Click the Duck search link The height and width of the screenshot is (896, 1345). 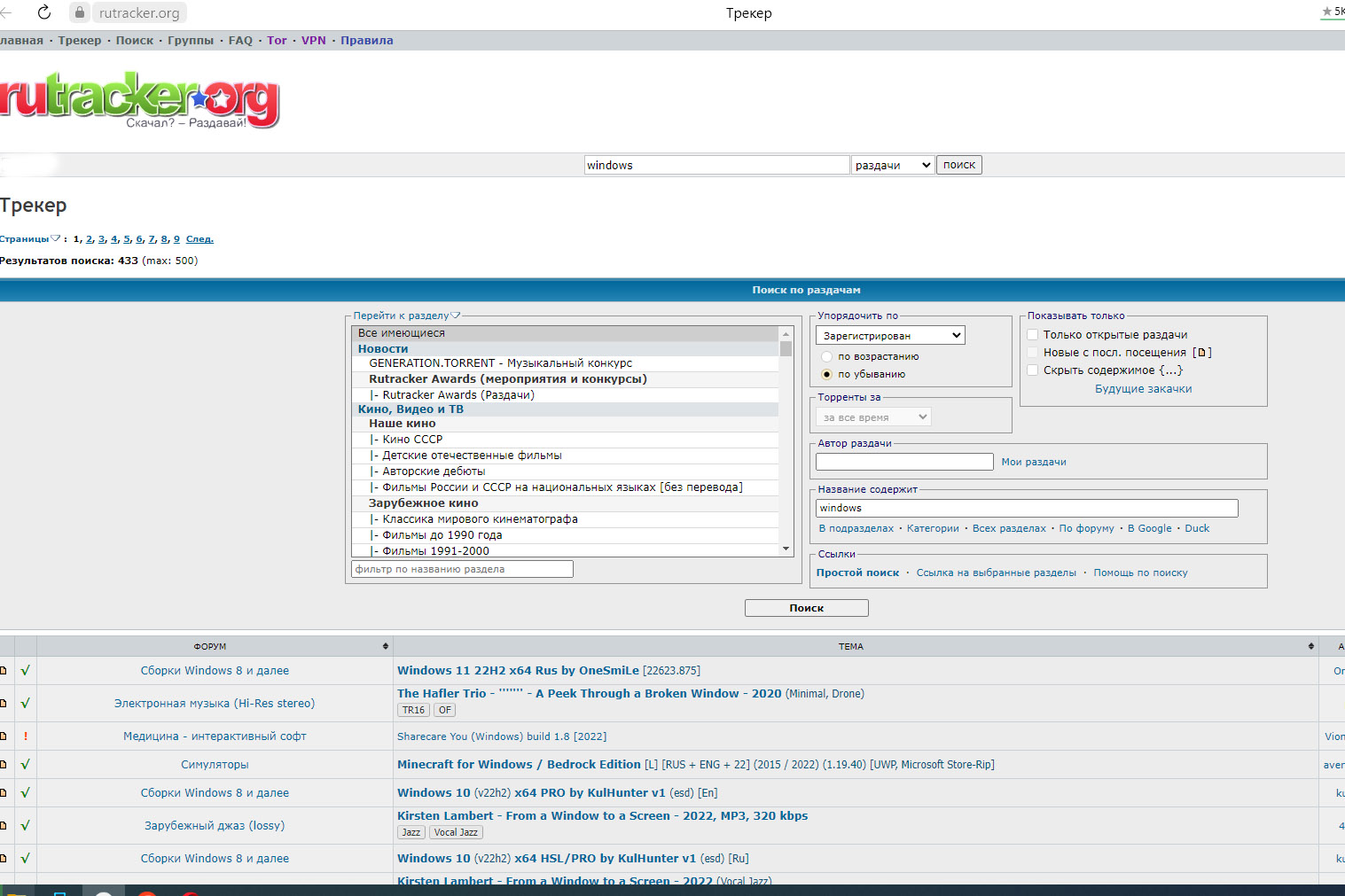1197,528
